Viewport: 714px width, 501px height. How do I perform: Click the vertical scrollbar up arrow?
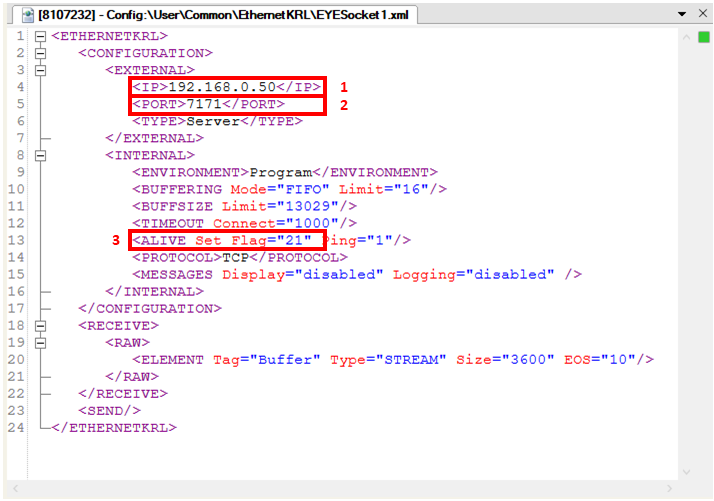pyautogui.click(x=686, y=37)
